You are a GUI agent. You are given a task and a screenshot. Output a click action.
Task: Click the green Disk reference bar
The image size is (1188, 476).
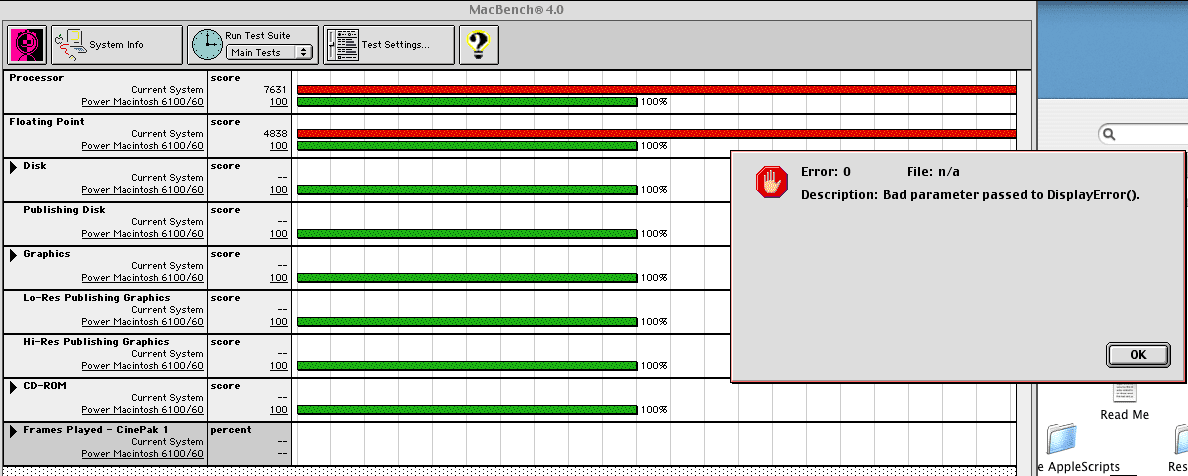pos(467,189)
